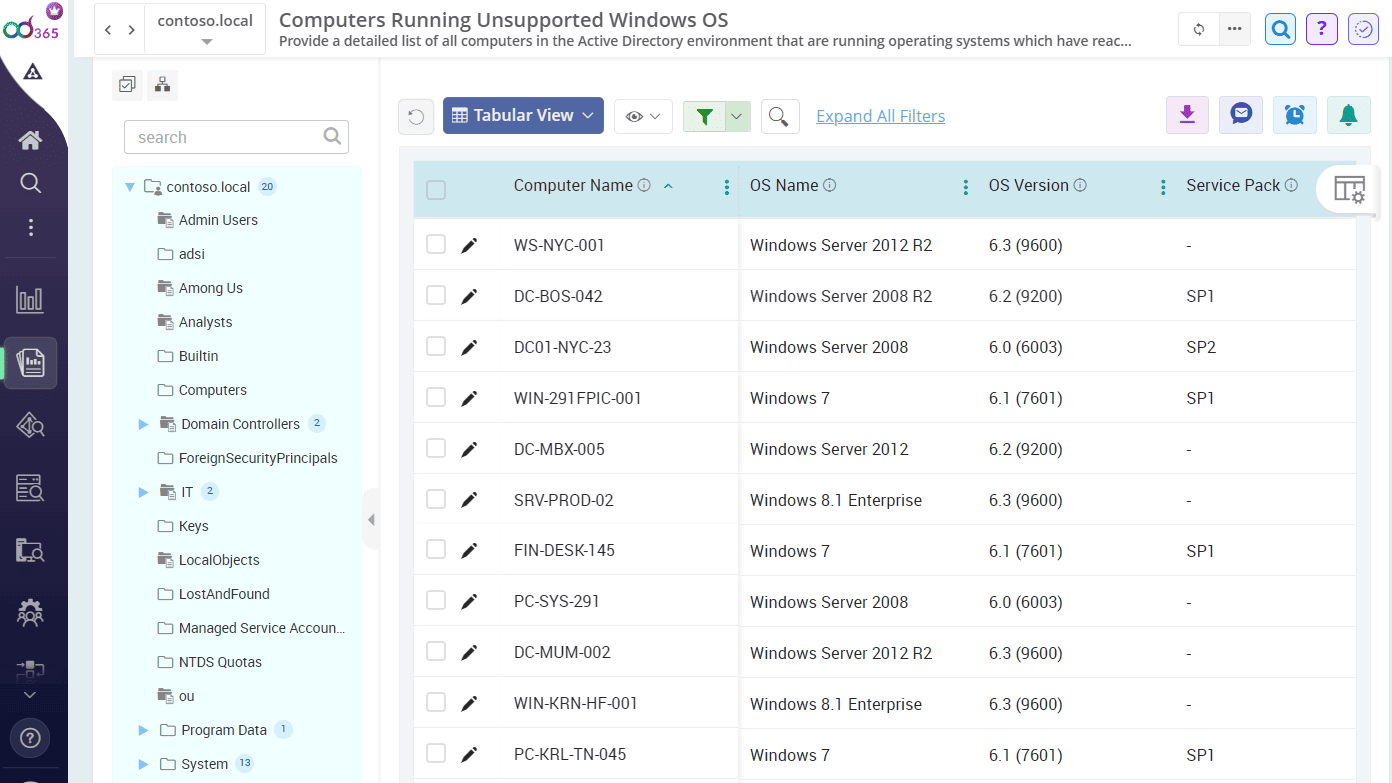
Task: Open the email subscription icon
Action: point(1241,114)
